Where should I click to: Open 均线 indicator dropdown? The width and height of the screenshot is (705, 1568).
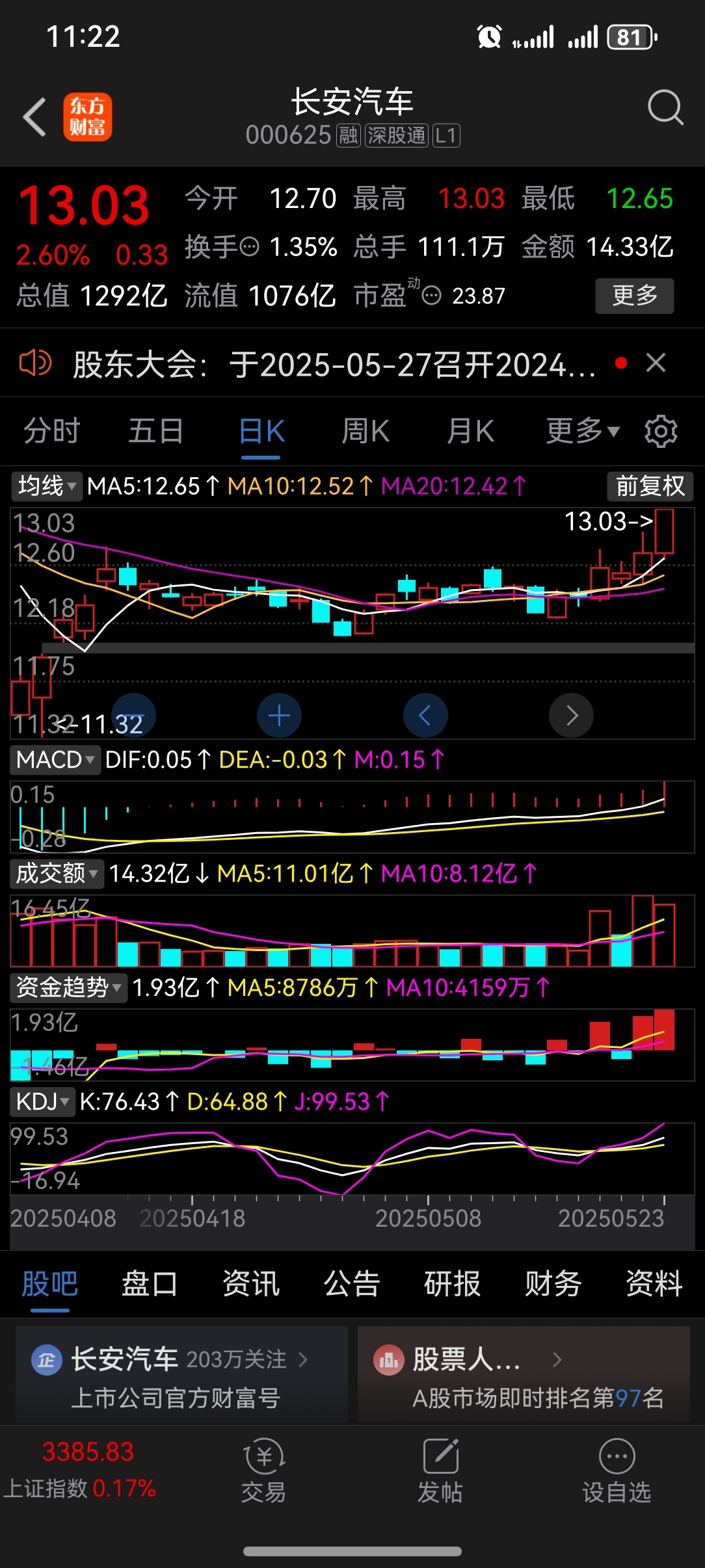coord(47,486)
